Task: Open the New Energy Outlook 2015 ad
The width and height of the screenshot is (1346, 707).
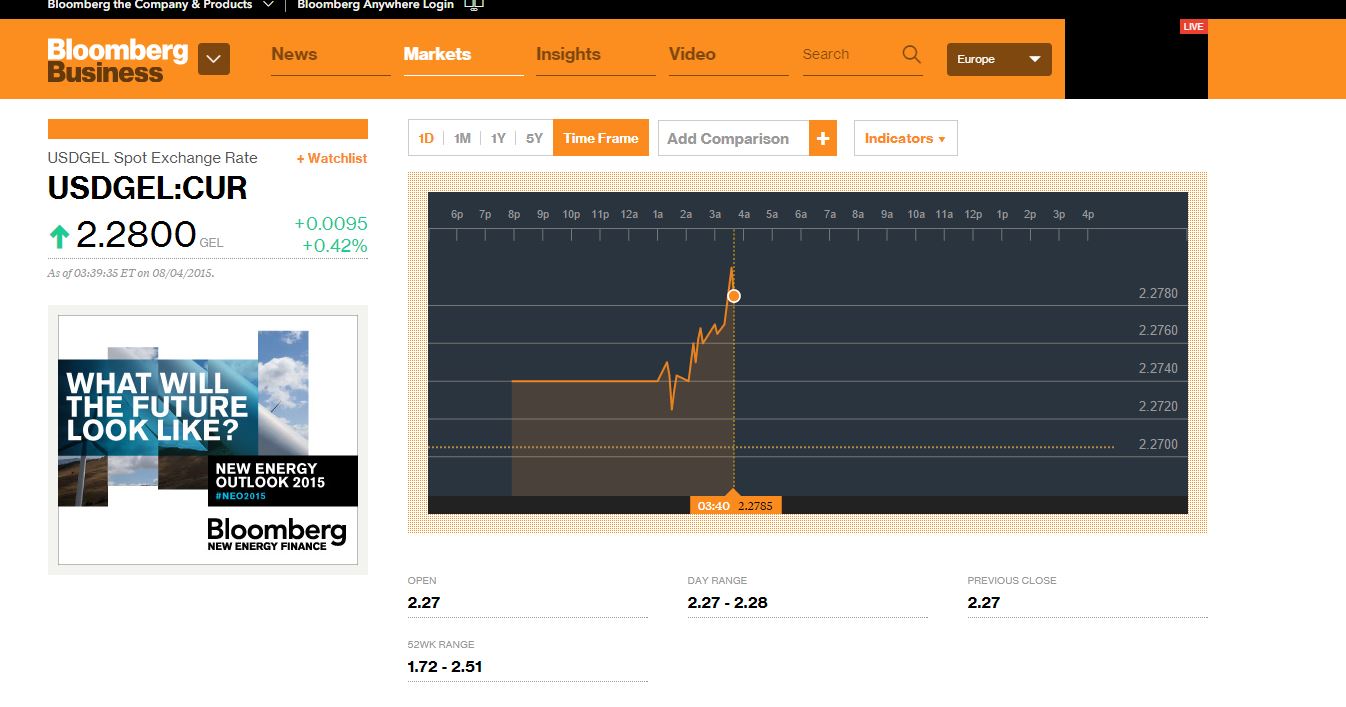Action: pyautogui.click(x=208, y=440)
